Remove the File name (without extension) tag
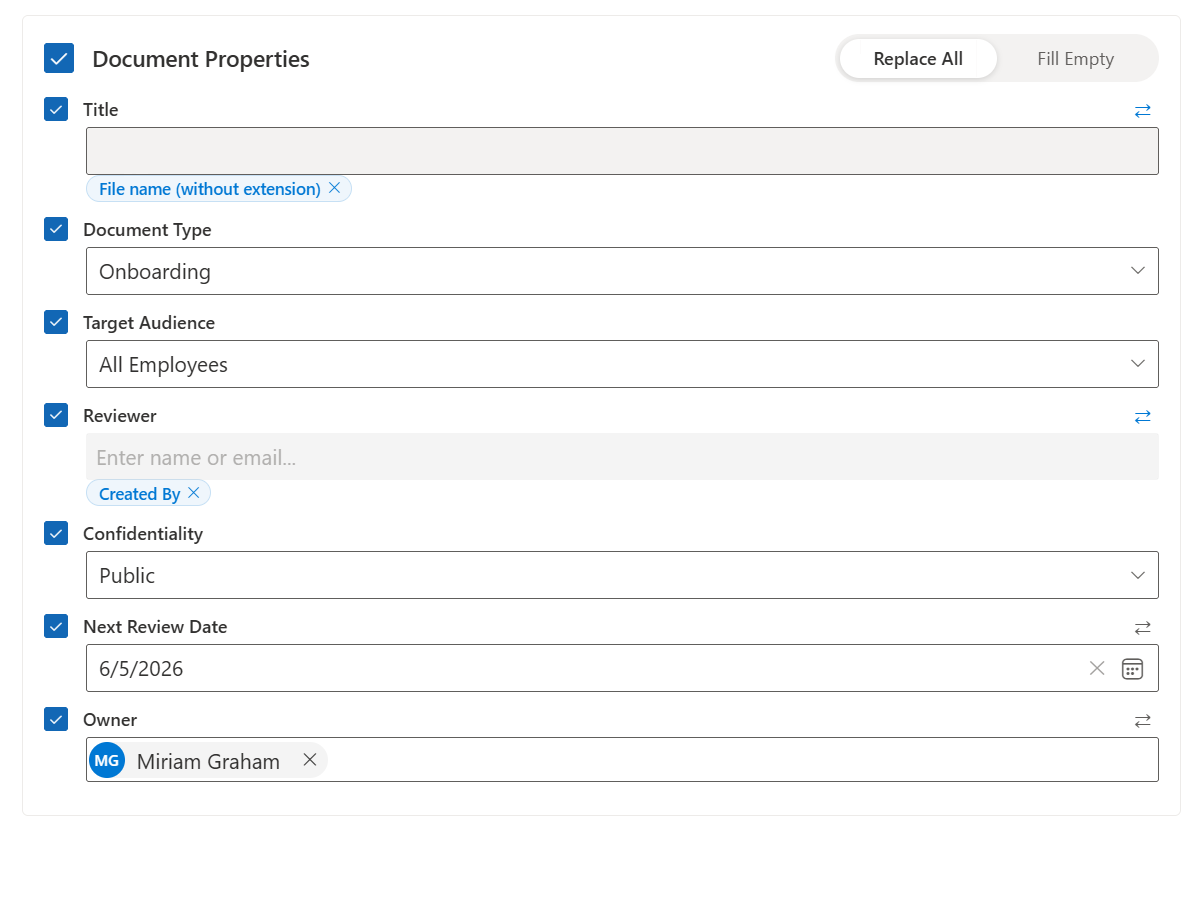Image resolution: width=1200 pixels, height=900 pixels. click(335, 188)
